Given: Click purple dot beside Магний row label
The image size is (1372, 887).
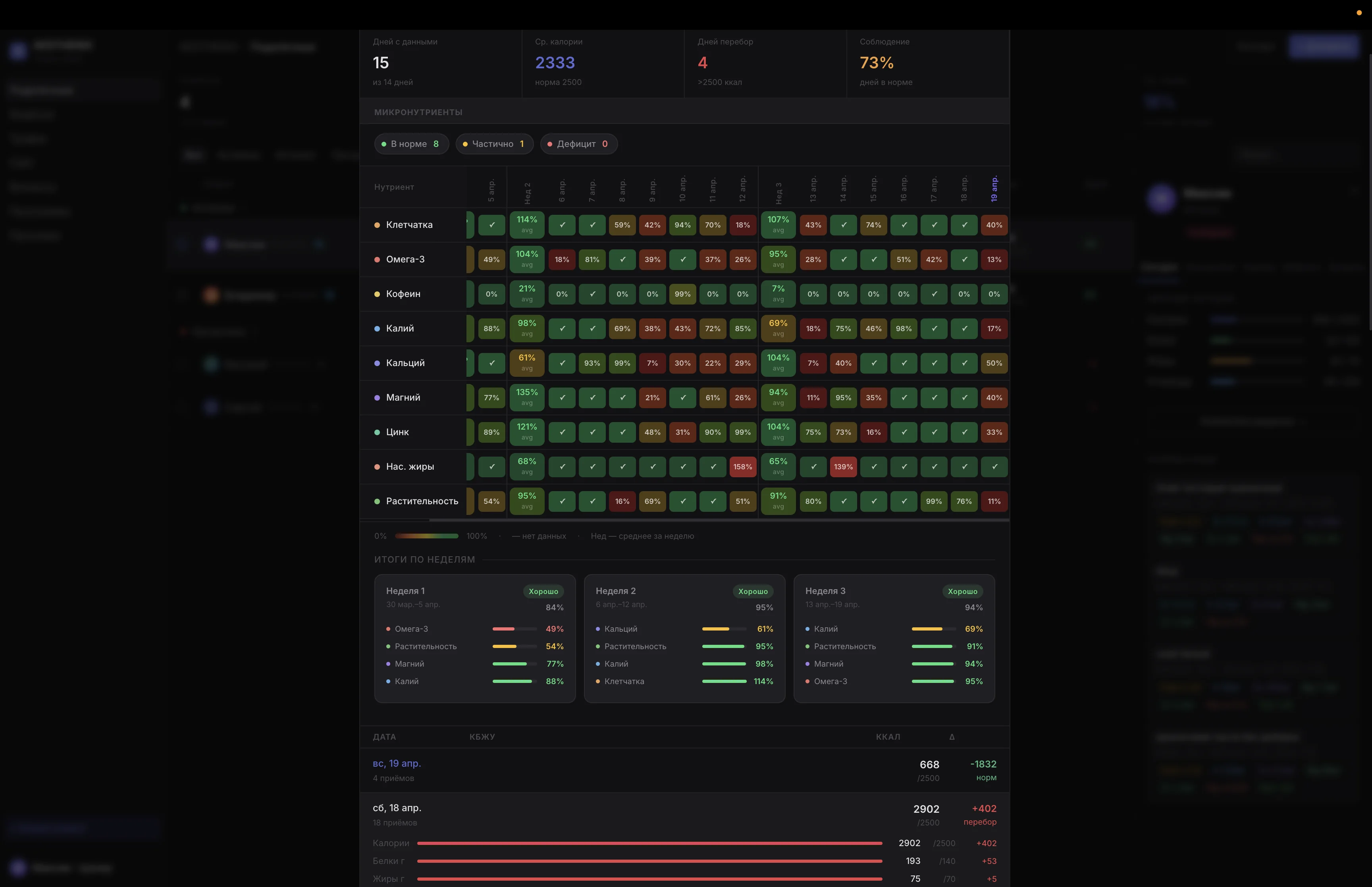Looking at the screenshot, I should click(377, 398).
